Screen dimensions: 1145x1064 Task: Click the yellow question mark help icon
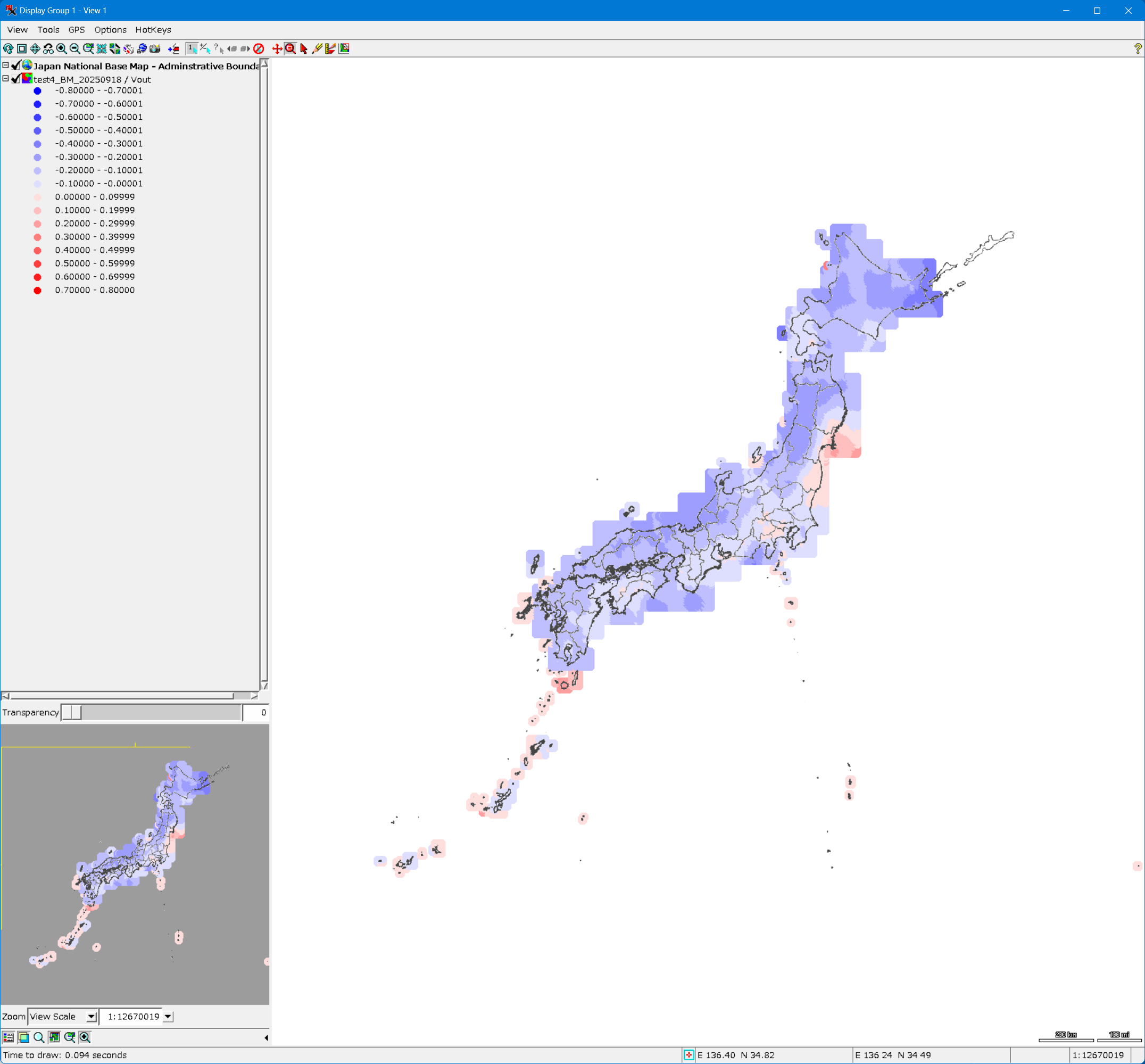pyautogui.click(x=1138, y=49)
